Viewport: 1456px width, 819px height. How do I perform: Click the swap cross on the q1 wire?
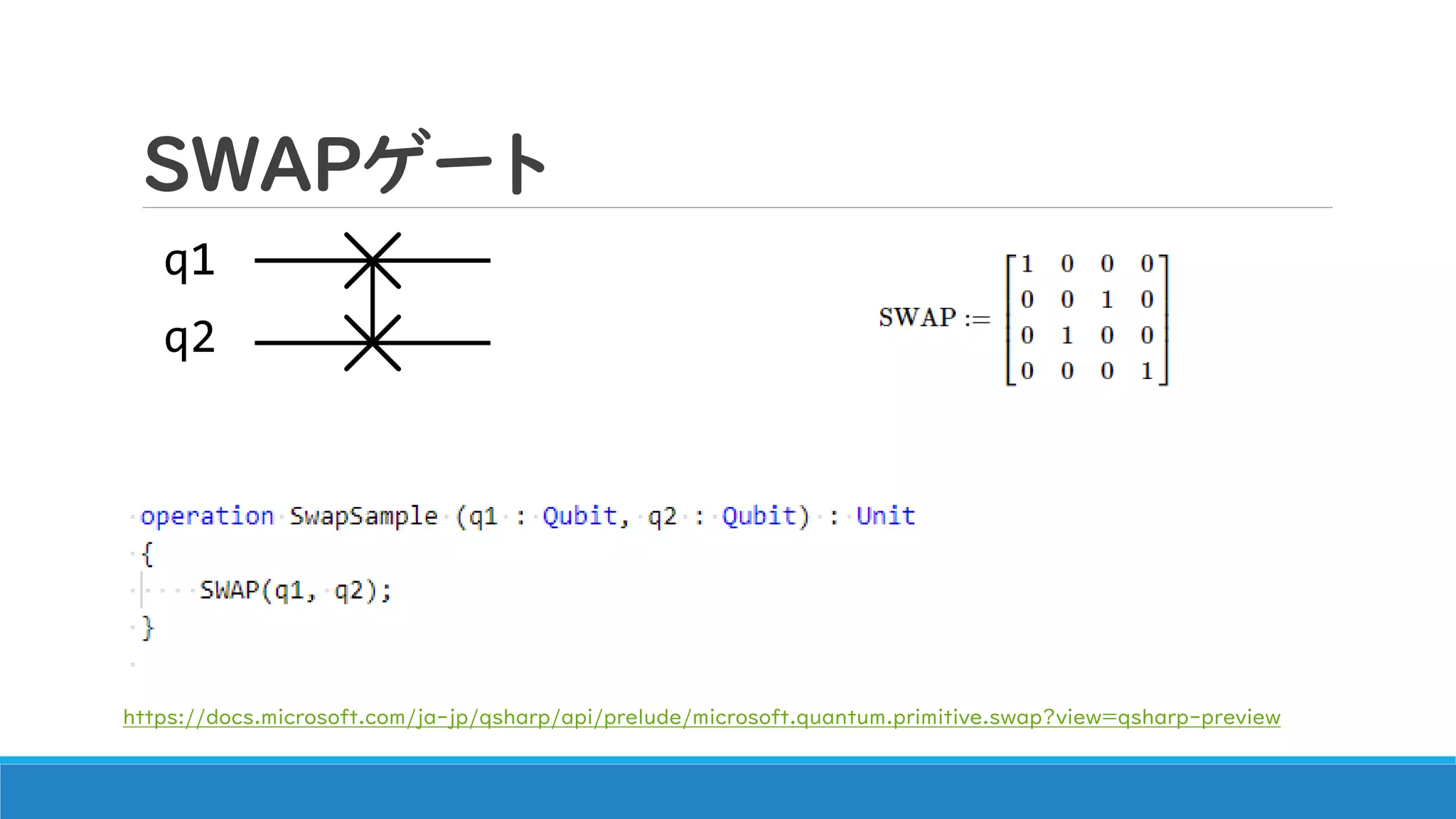click(373, 260)
